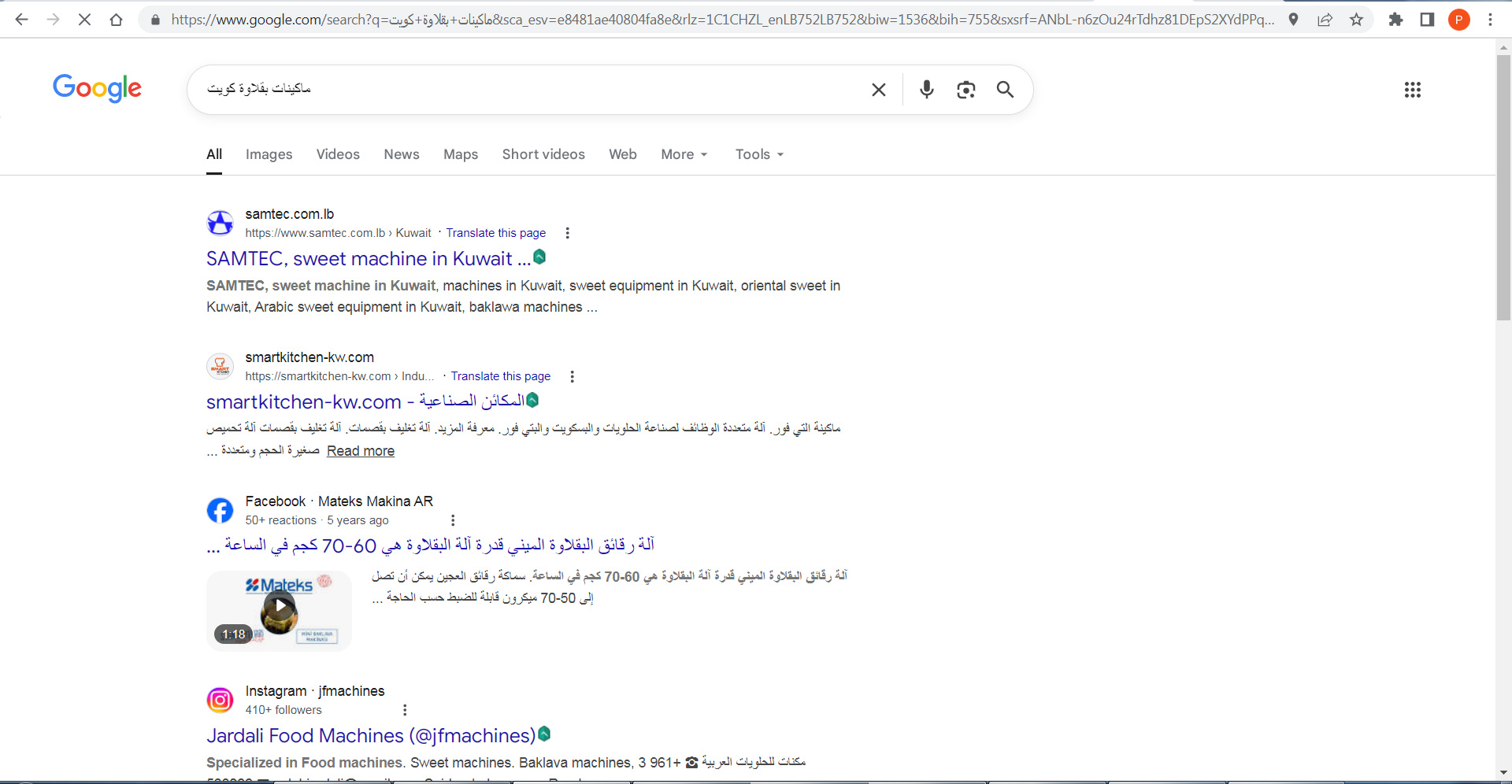Click the vertical scrollbar thumb
This screenshot has width=1512, height=784.
[1503, 187]
